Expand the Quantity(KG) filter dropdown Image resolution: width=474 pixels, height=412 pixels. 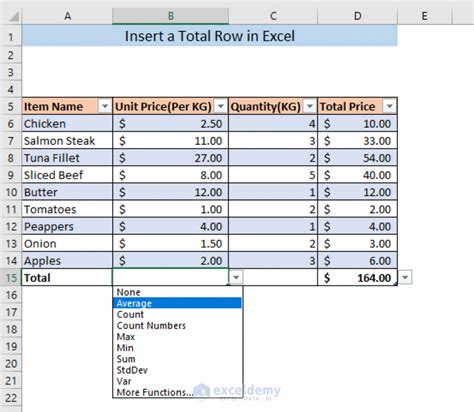tap(310, 107)
